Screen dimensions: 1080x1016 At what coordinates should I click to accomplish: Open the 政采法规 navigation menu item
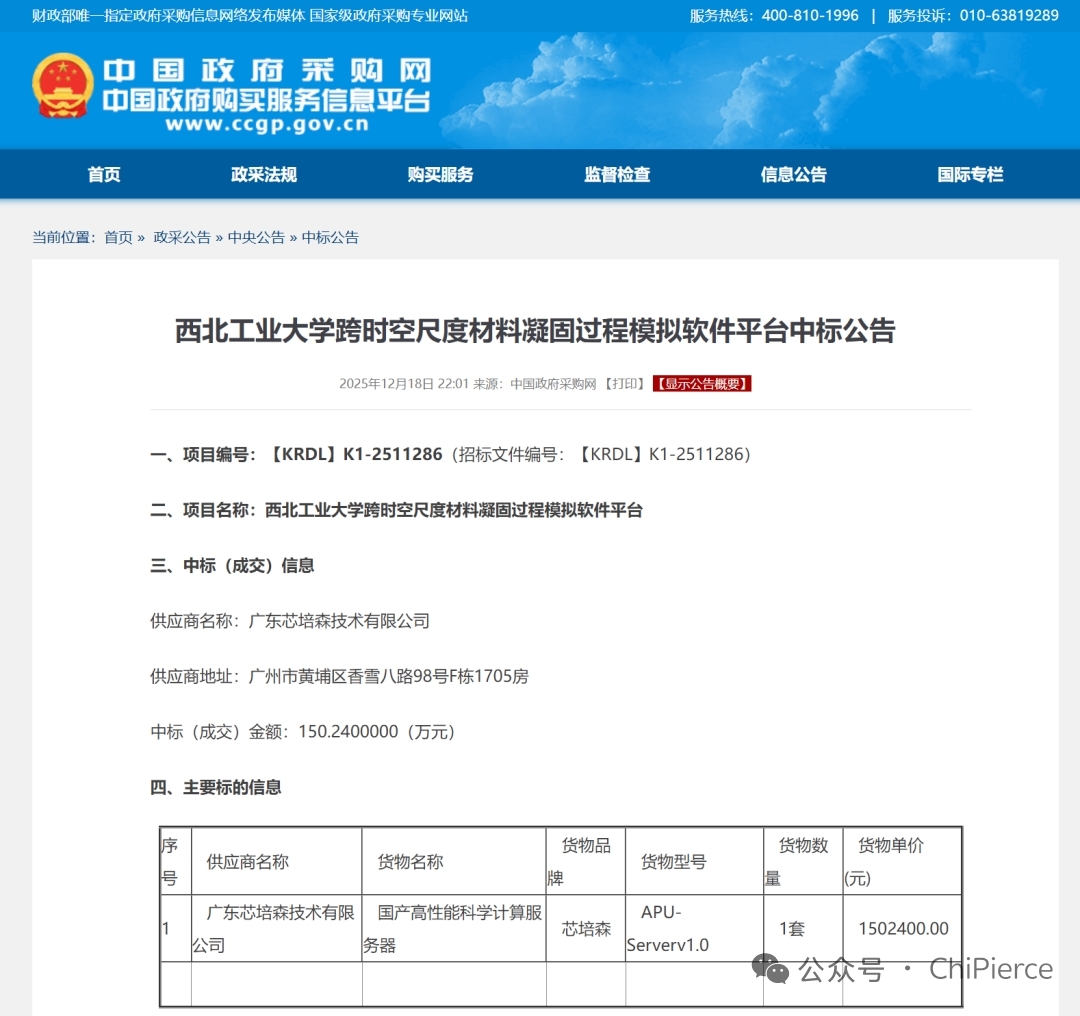click(x=264, y=174)
